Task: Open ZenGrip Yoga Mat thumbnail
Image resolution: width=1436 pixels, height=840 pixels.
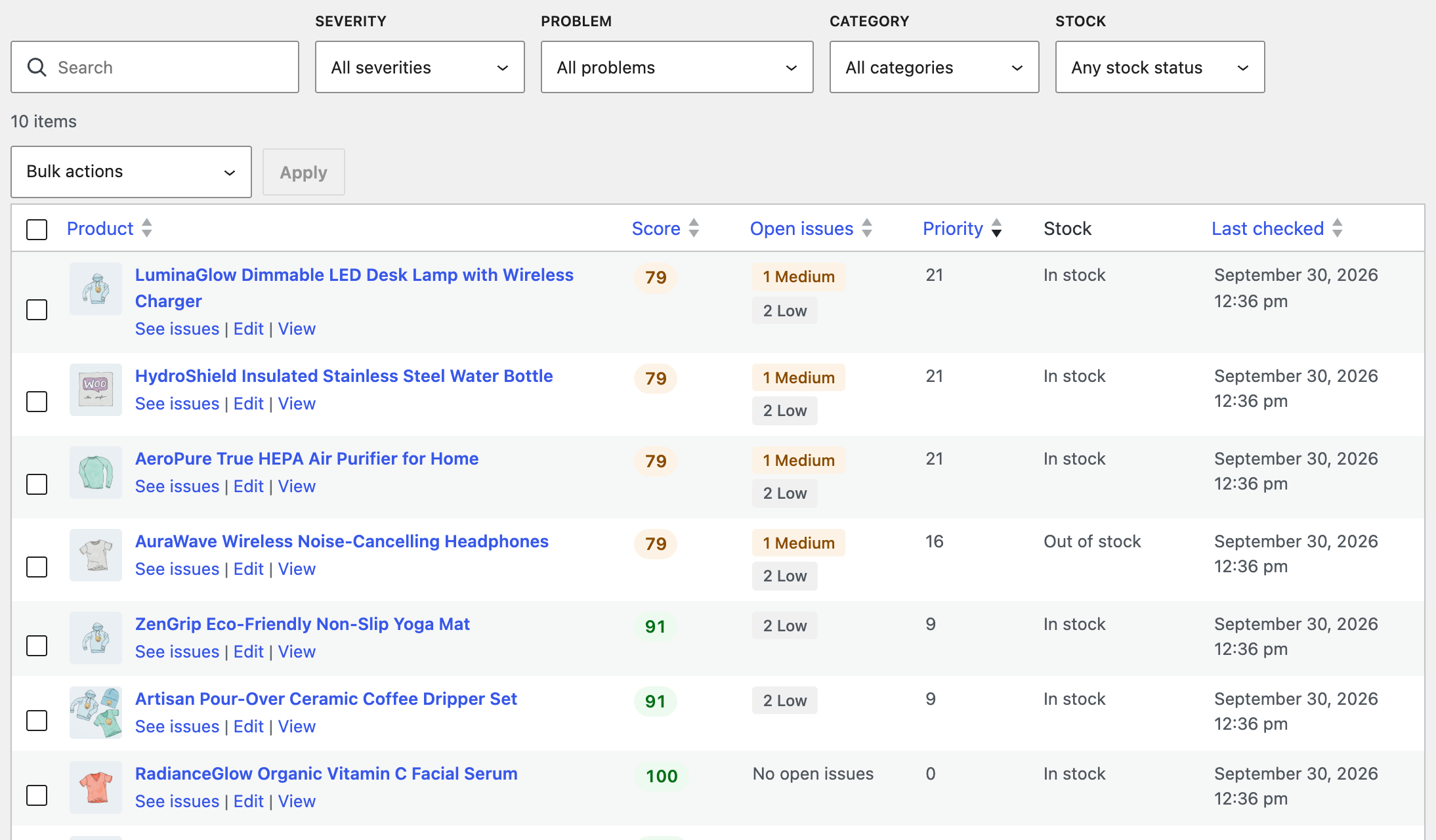Action: 96,638
